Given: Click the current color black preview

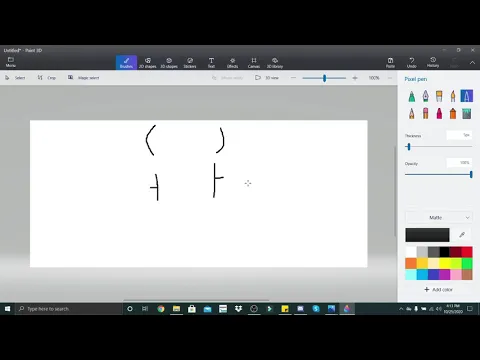Looking at the screenshot, I should [x=427, y=235].
